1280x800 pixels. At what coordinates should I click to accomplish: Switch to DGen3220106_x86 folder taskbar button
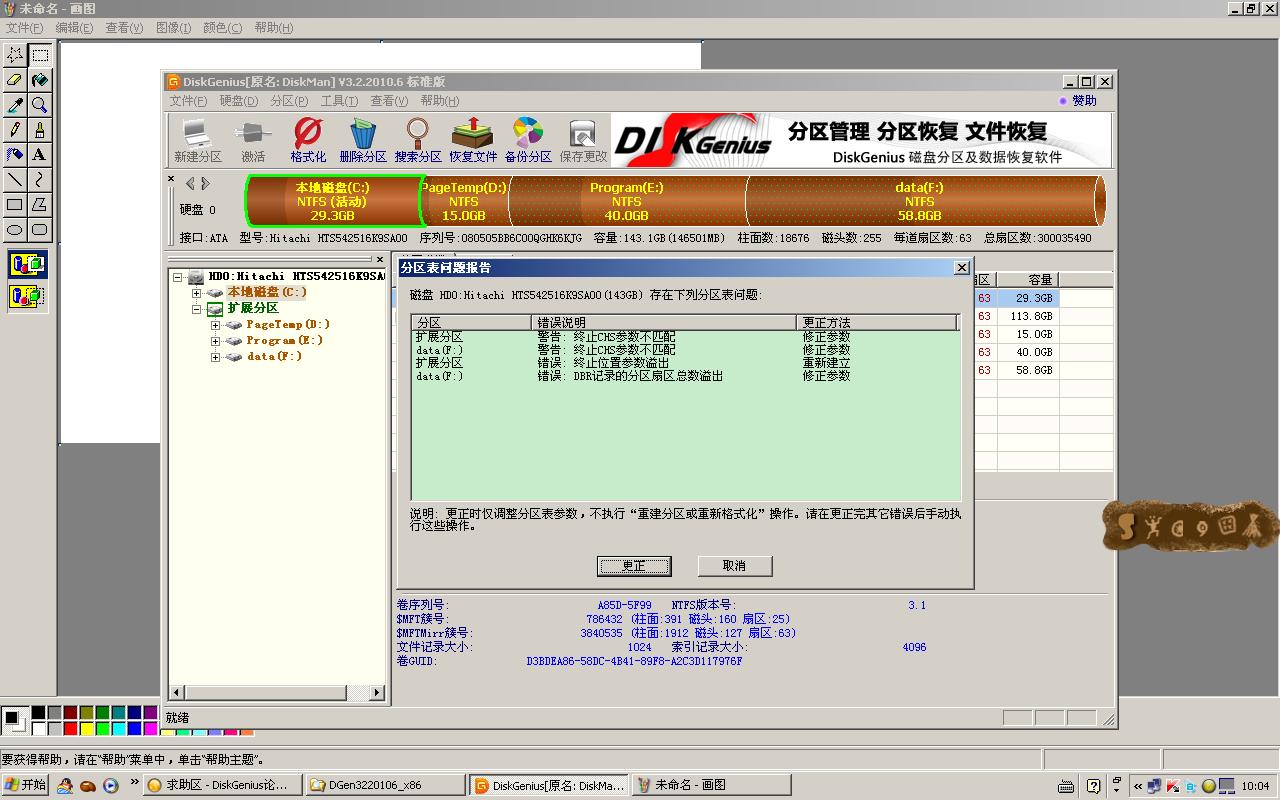(x=385, y=785)
